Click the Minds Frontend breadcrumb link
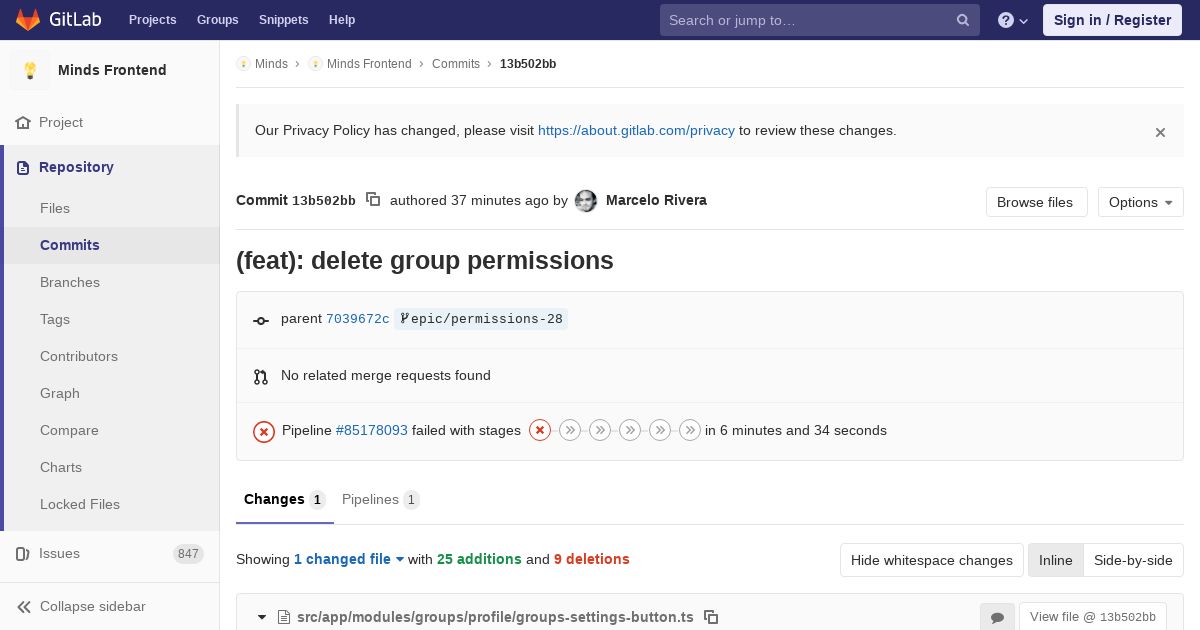 (x=369, y=64)
